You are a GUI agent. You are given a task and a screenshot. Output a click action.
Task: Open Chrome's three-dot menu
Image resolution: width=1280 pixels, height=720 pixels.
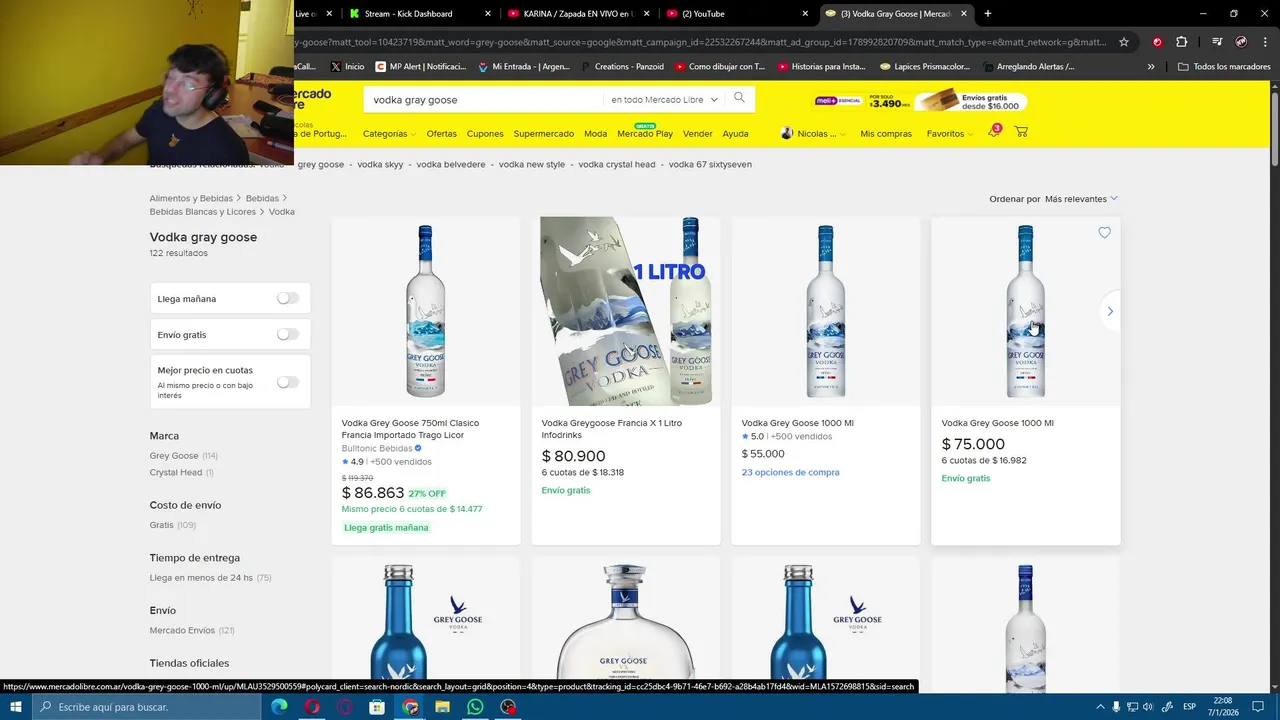pos(1265,42)
